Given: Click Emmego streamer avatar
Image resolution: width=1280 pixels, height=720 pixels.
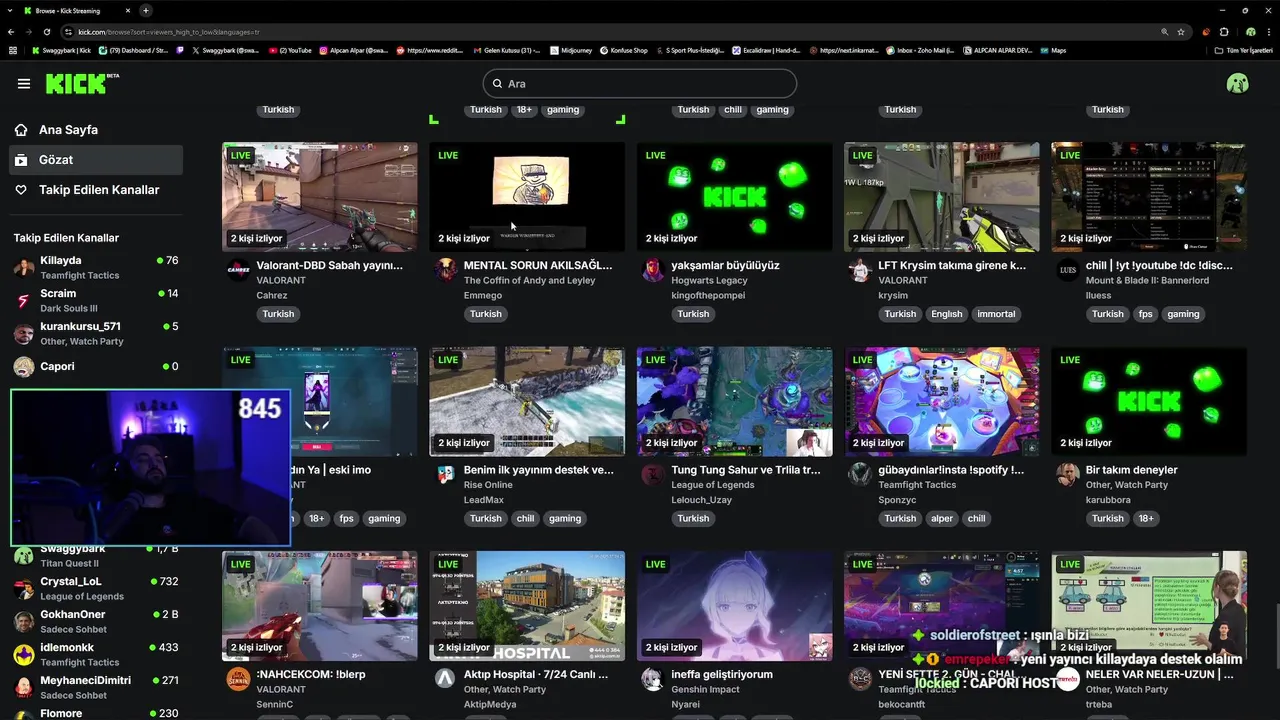Looking at the screenshot, I should tap(446, 271).
